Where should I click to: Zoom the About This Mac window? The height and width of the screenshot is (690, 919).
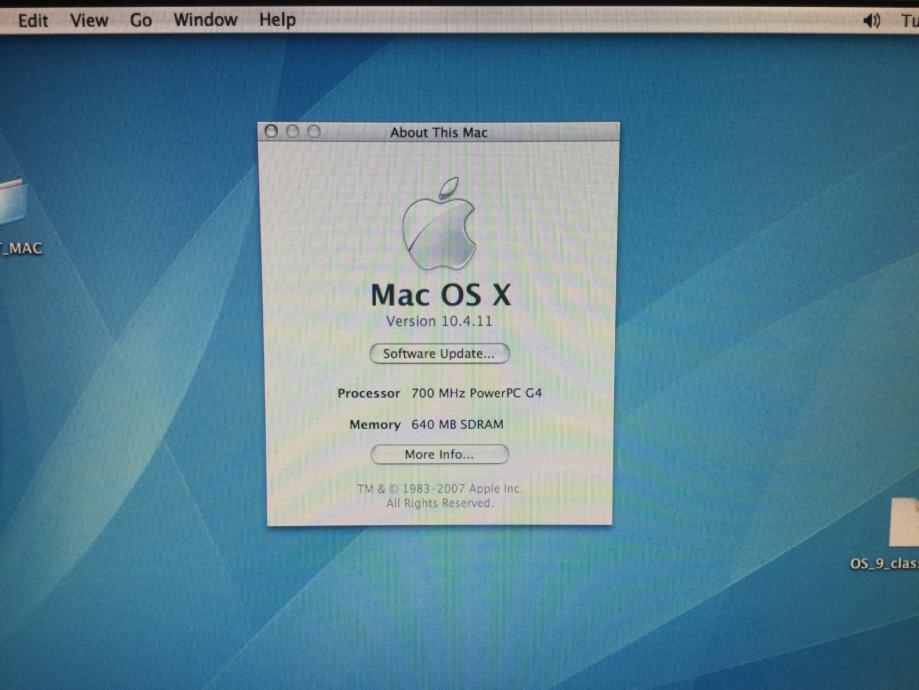click(x=314, y=131)
